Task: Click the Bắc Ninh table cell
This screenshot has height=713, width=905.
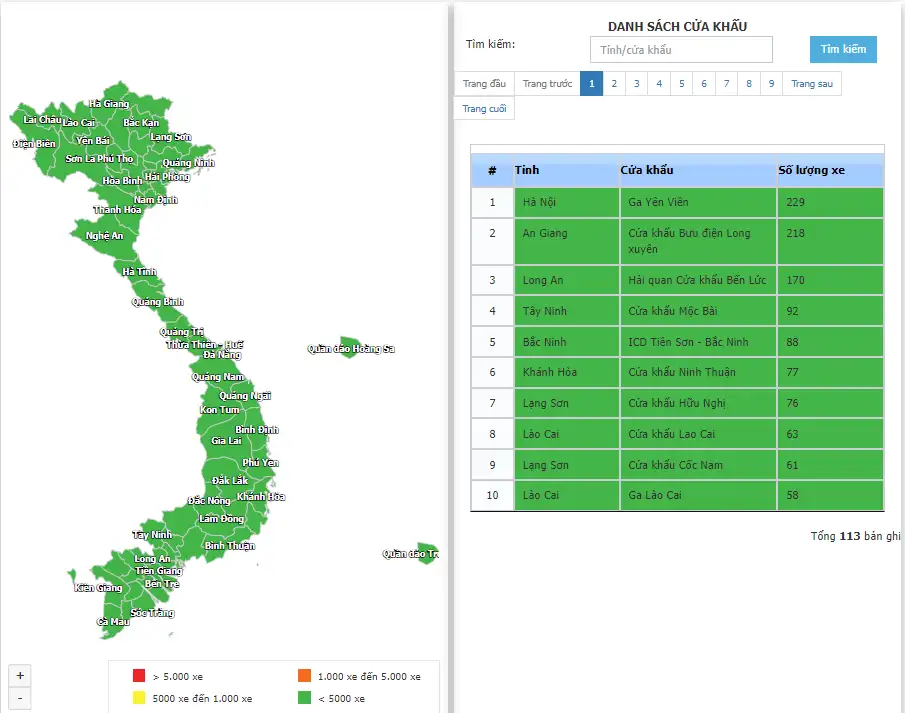Action: click(x=567, y=342)
